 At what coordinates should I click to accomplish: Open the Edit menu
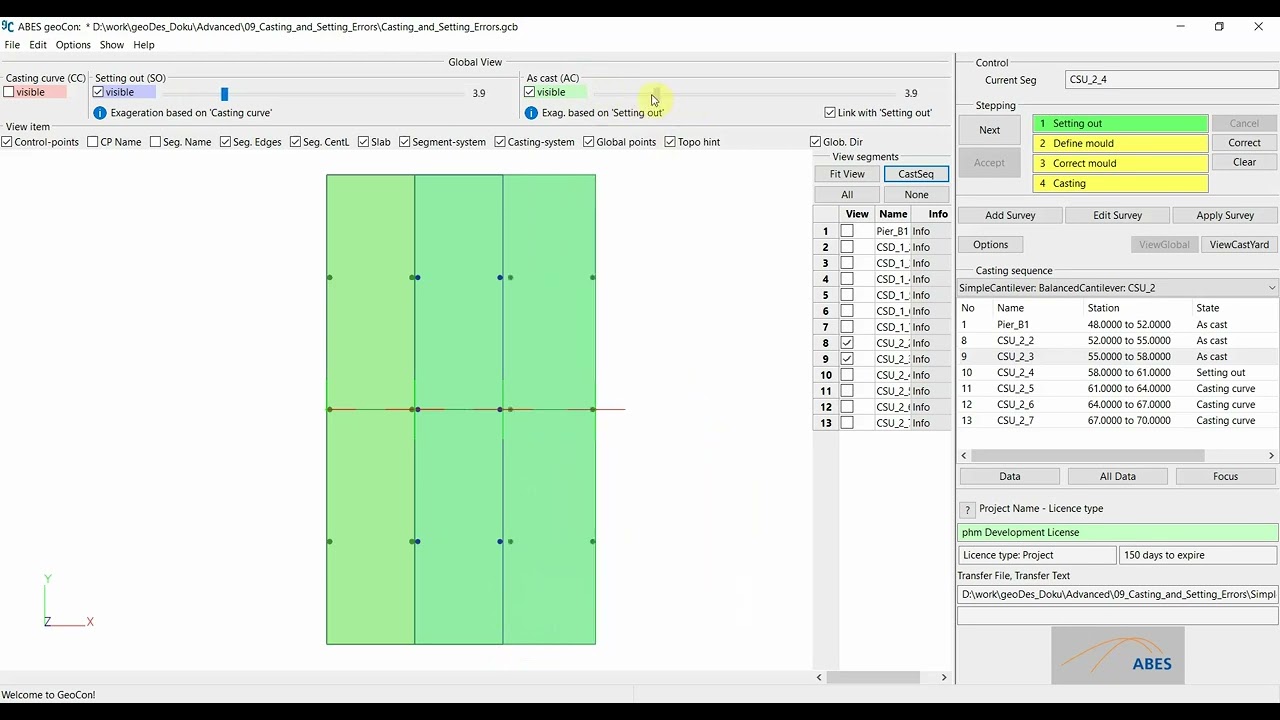coord(38,45)
